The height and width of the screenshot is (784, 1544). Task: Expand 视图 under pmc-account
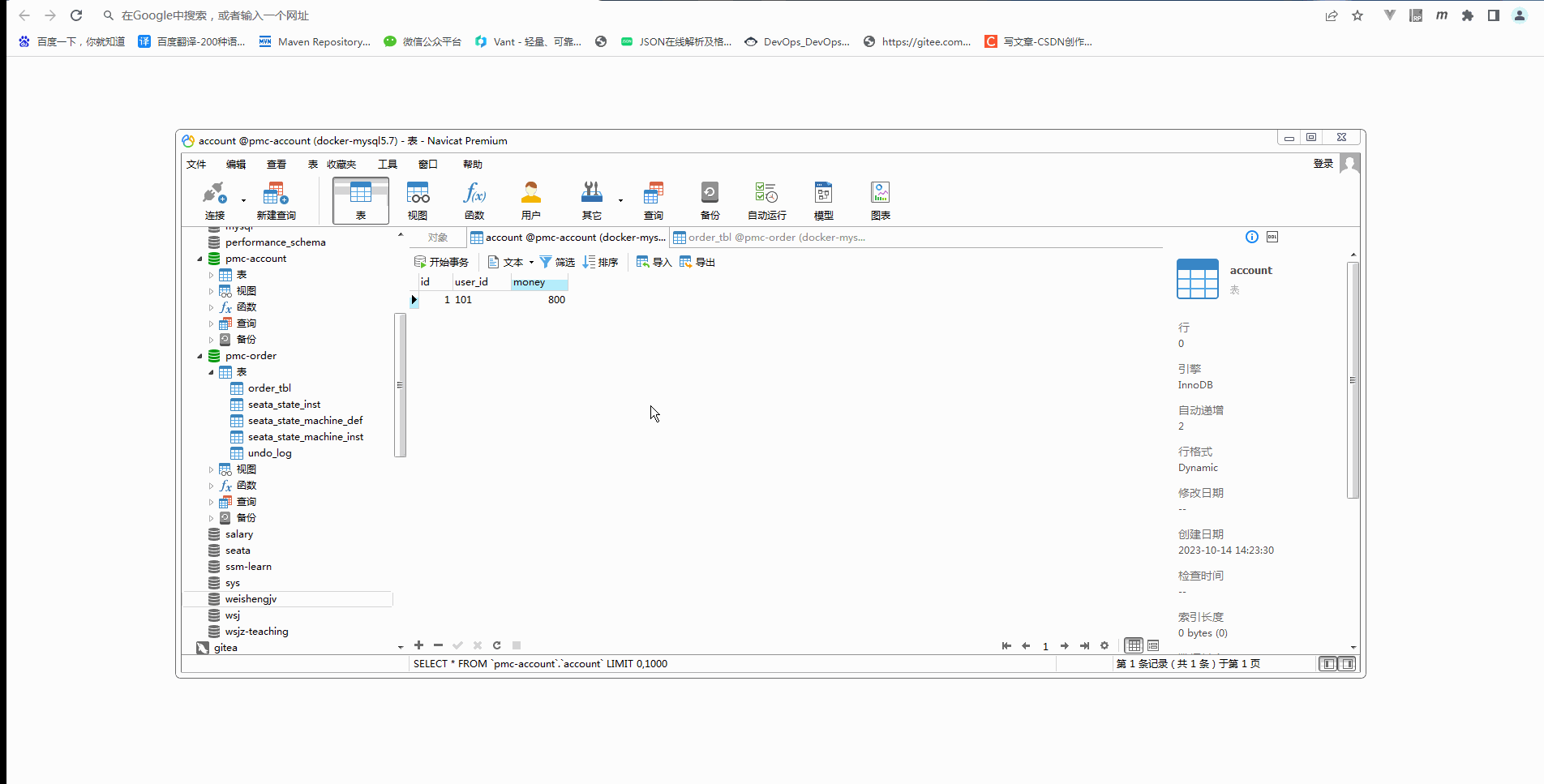coord(211,290)
